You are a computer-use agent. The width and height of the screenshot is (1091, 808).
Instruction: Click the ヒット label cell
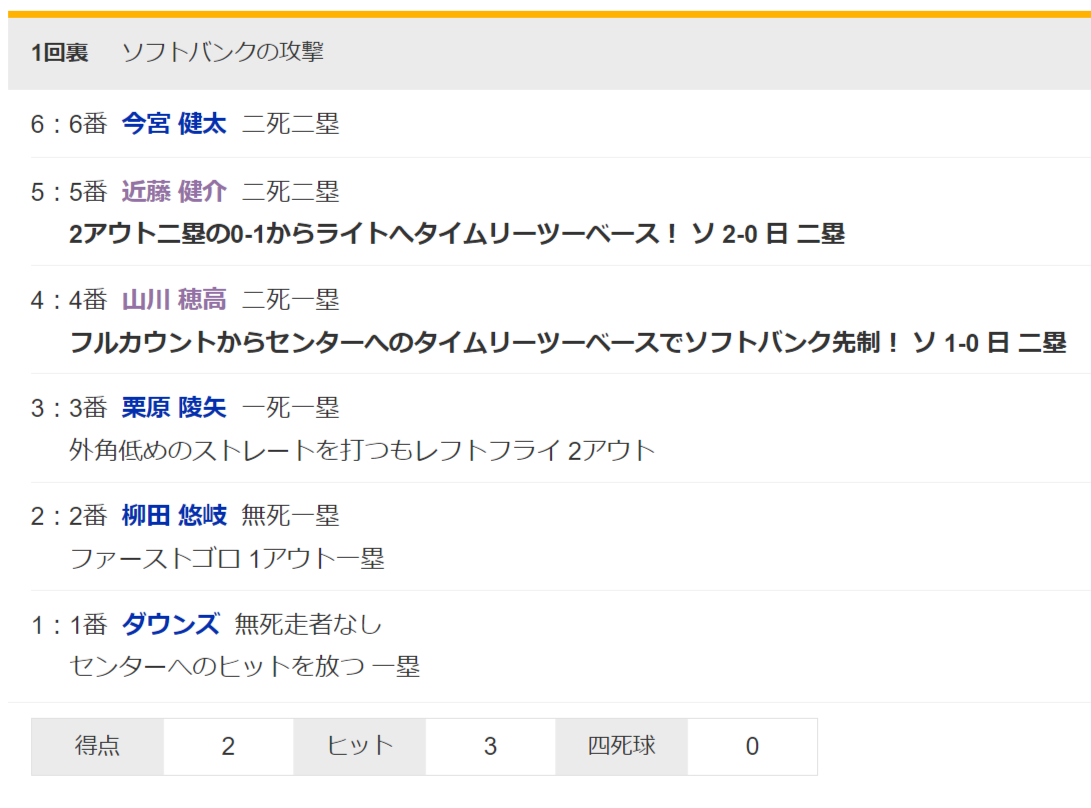[x=360, y=747]
